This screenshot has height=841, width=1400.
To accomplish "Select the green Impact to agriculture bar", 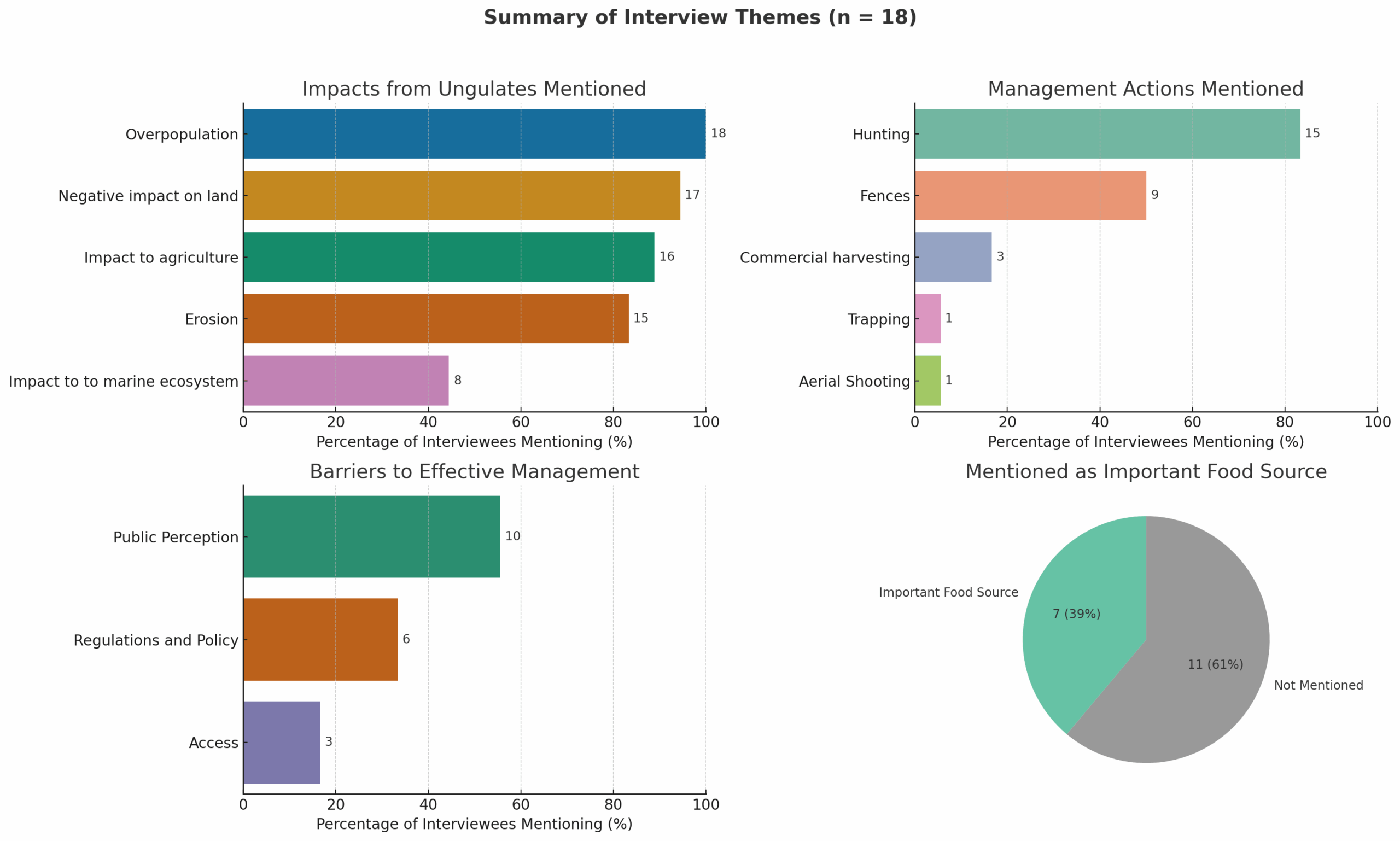I will click(x=448, y=258).
